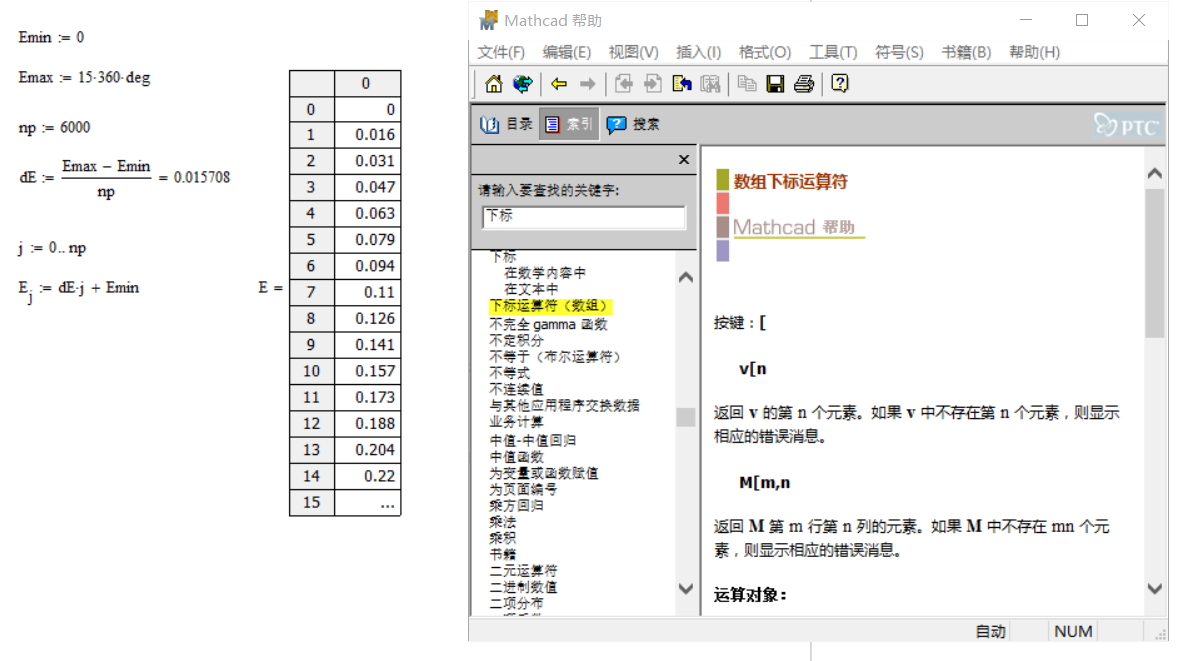Image resolution: width=1180 pixels, height=661 pixels.
Task: Open the web globe icon
Action: click(x=522, y=84)
